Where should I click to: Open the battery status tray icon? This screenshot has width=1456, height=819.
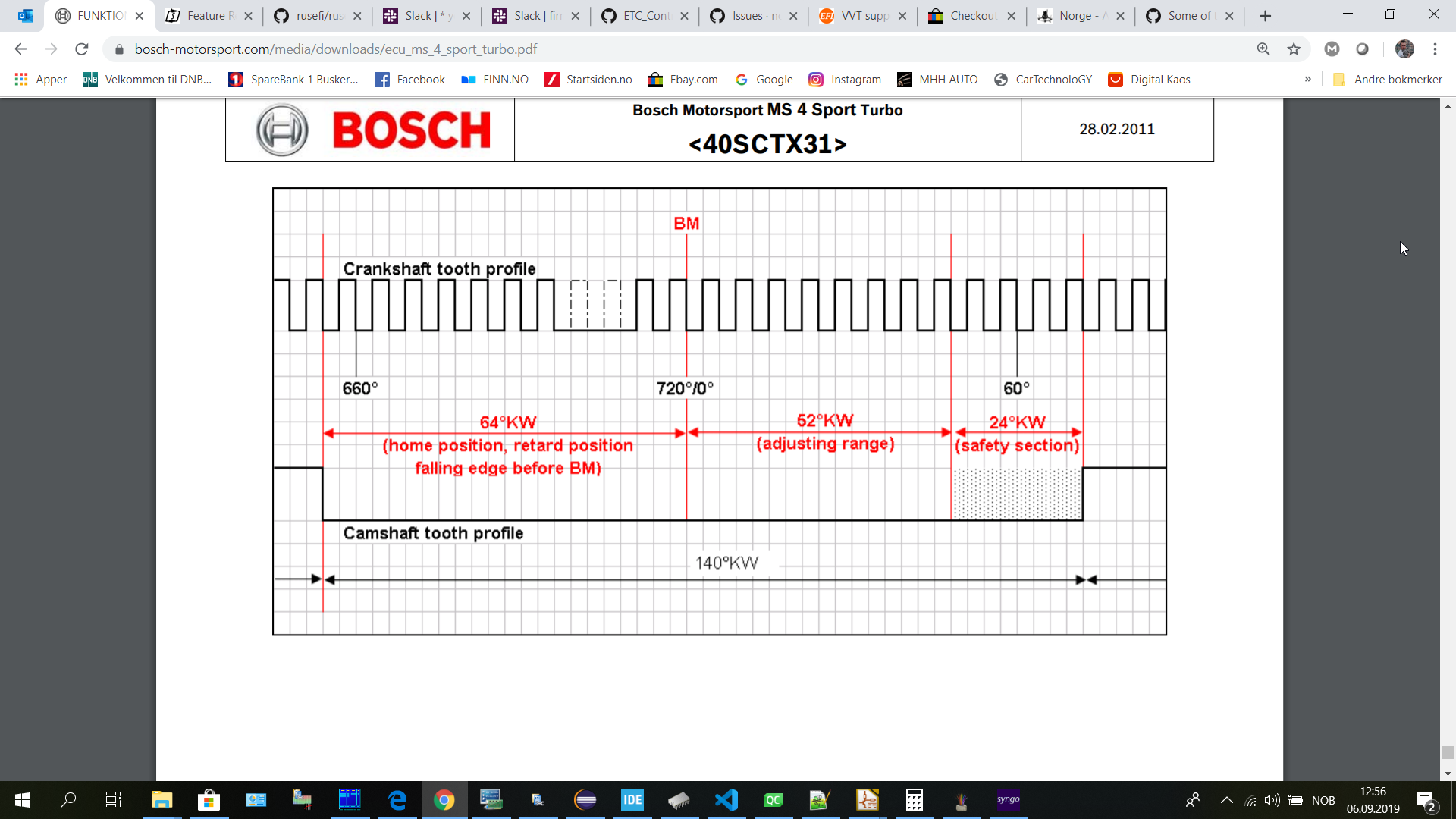[x=1295, y=800]
